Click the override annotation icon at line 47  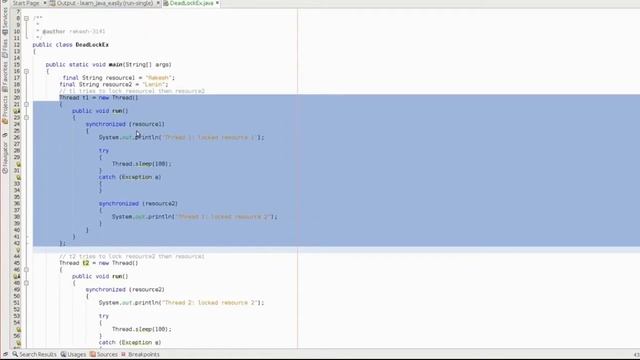click(17, 276)
